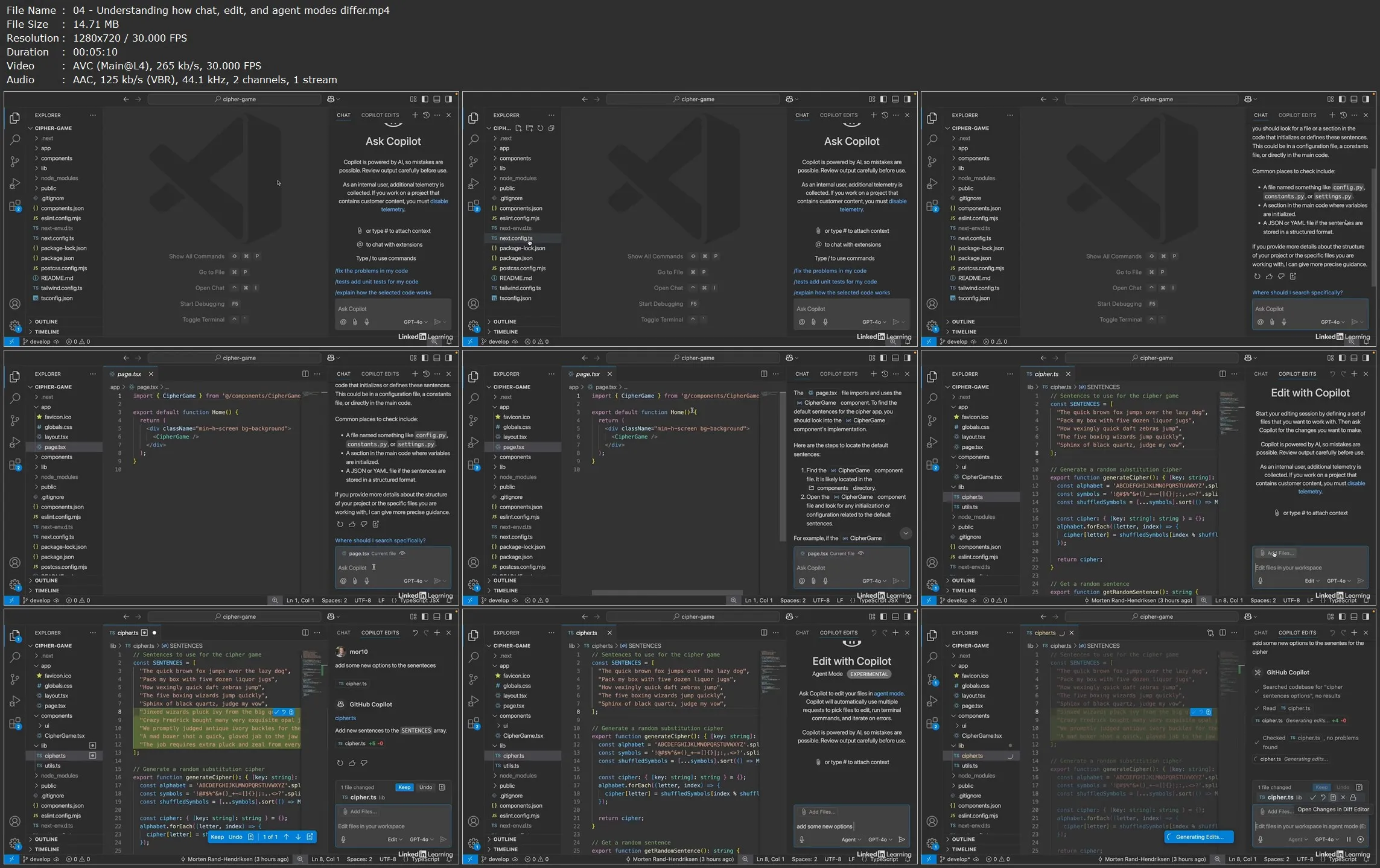The height and width of the screenshot is (868, 1380).
Task: Expand ui folder in Generating Edits frame
Action: click(964, 726)
